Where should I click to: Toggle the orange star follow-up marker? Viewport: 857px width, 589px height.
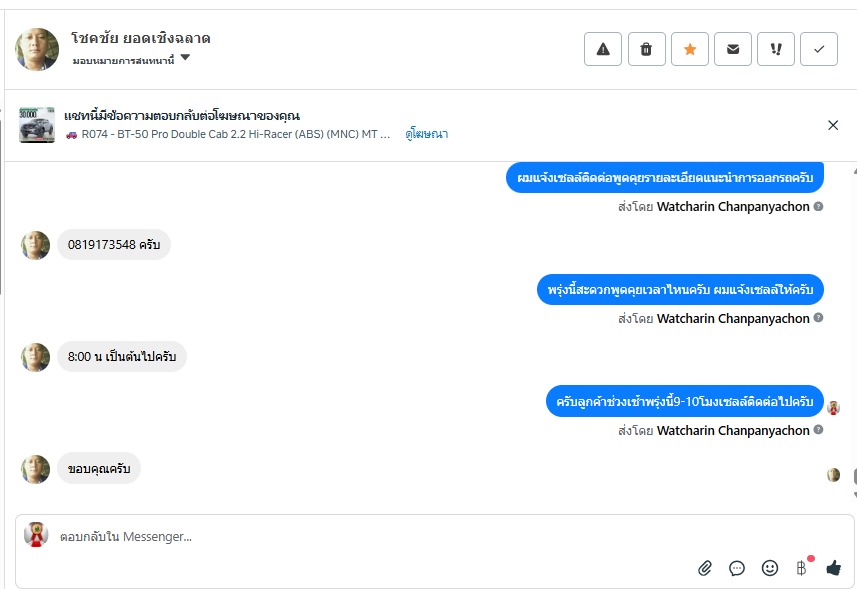[690, 49]
